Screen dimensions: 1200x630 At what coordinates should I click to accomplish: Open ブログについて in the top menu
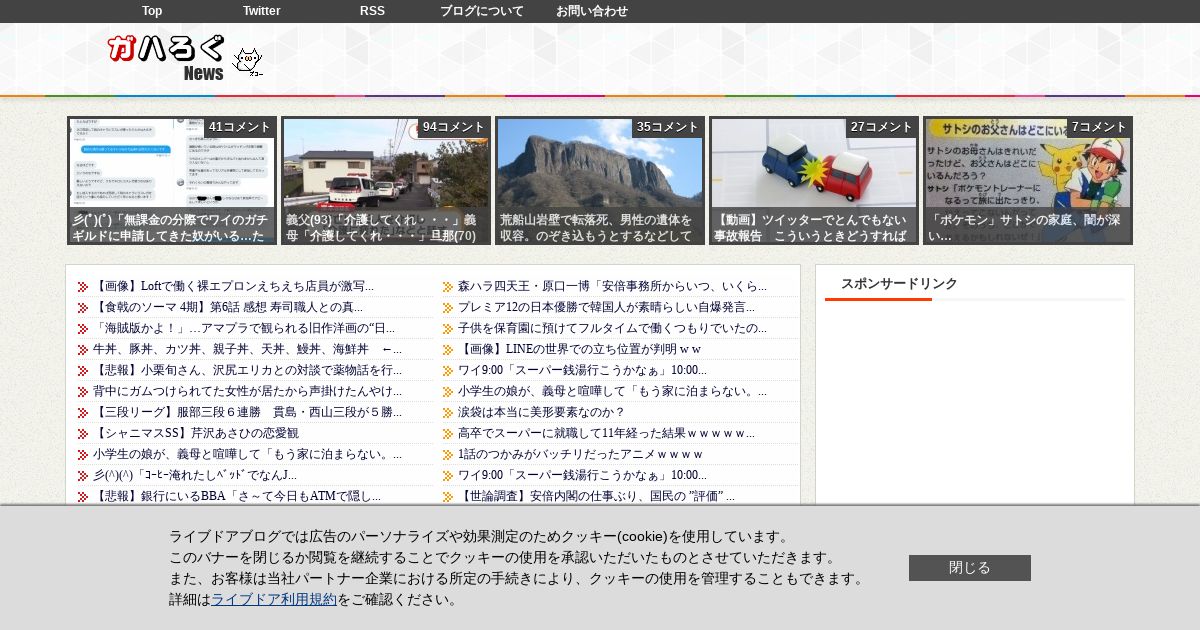click(x=482, y=11)
